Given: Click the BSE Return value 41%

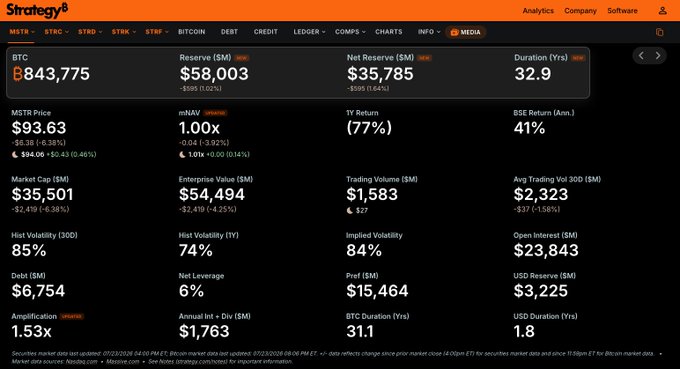Looking at the screenshot, I should coord(530,127).
